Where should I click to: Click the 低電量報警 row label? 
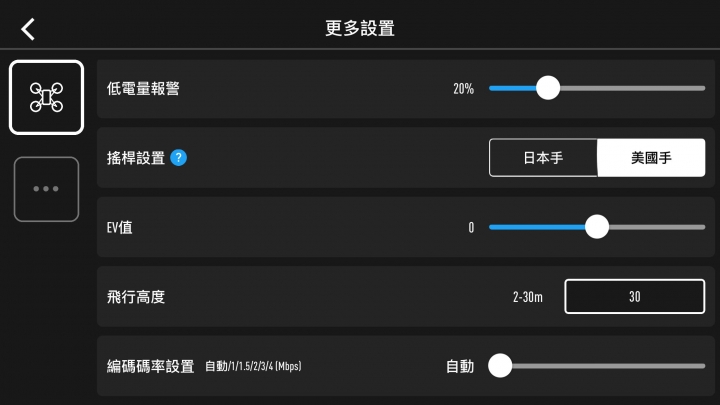pyautogui.click(x=143, y=89)
